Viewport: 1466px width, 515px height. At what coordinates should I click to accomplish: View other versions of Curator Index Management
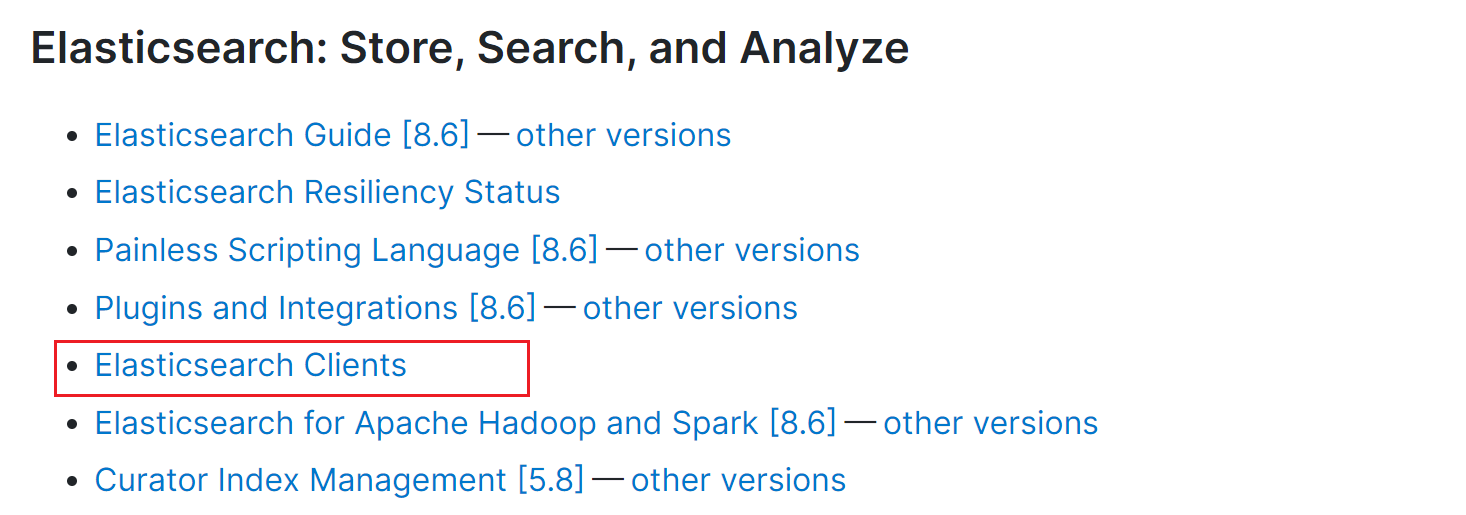[x=739, y=481]
